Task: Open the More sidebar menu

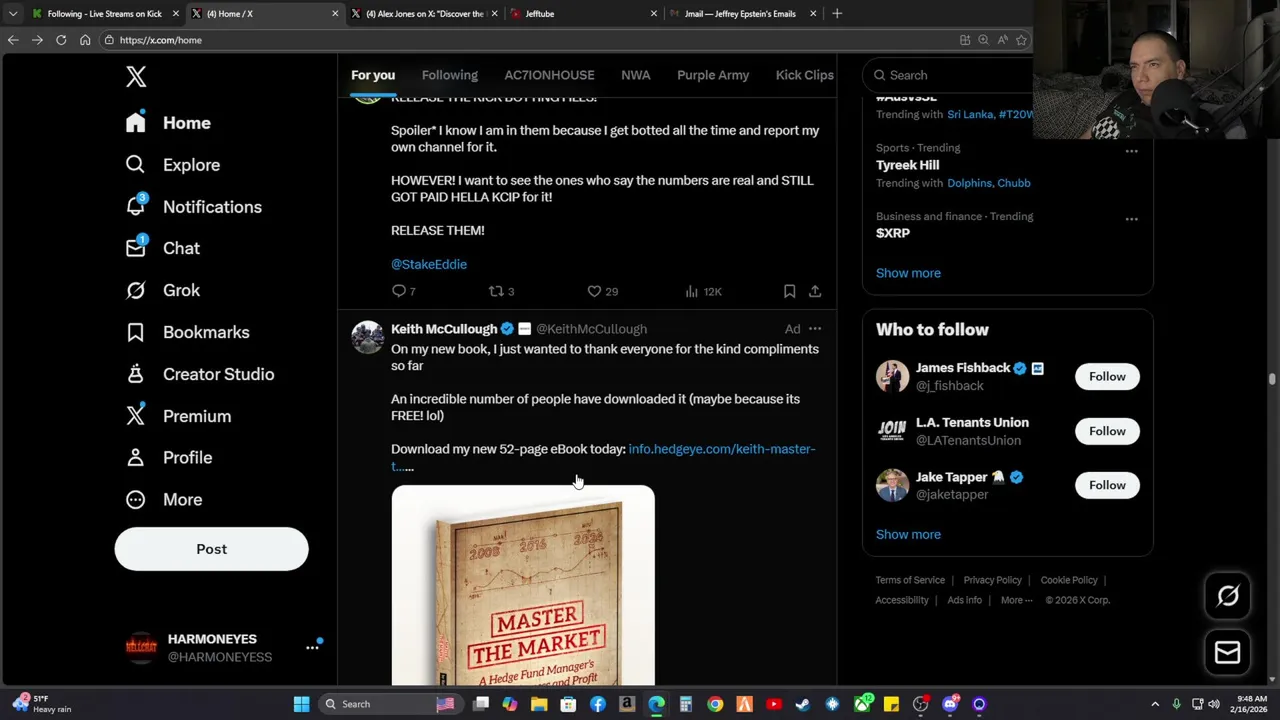Action: 164,499
